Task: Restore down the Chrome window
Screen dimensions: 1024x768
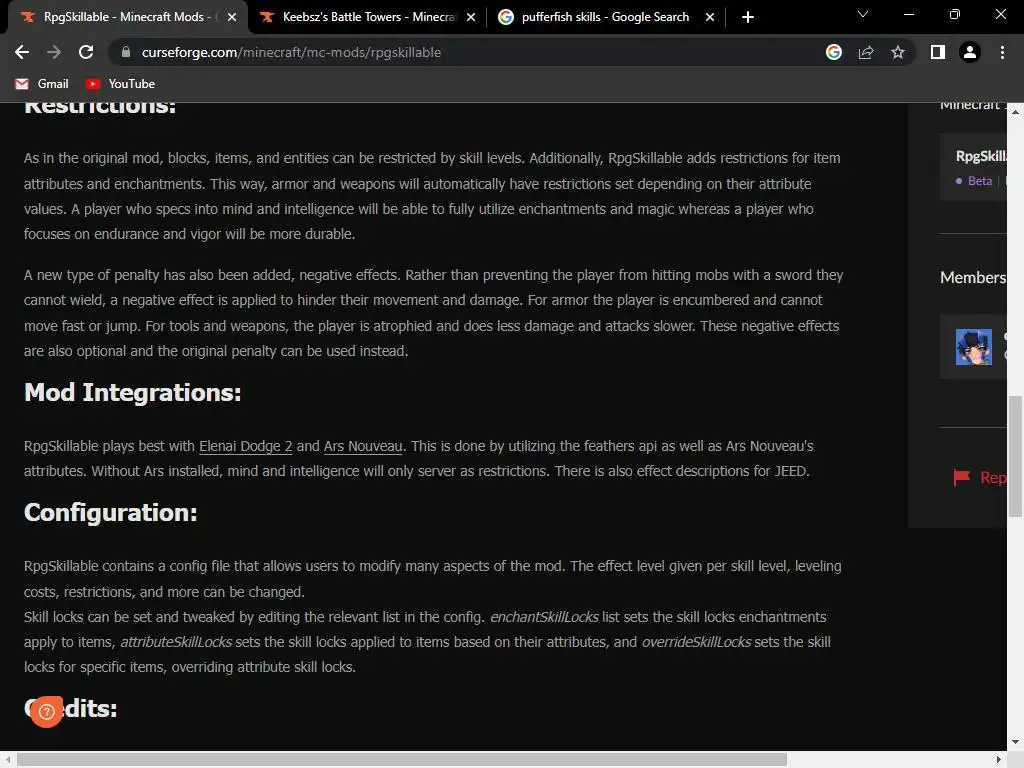Action: click(x=955, y=14)
